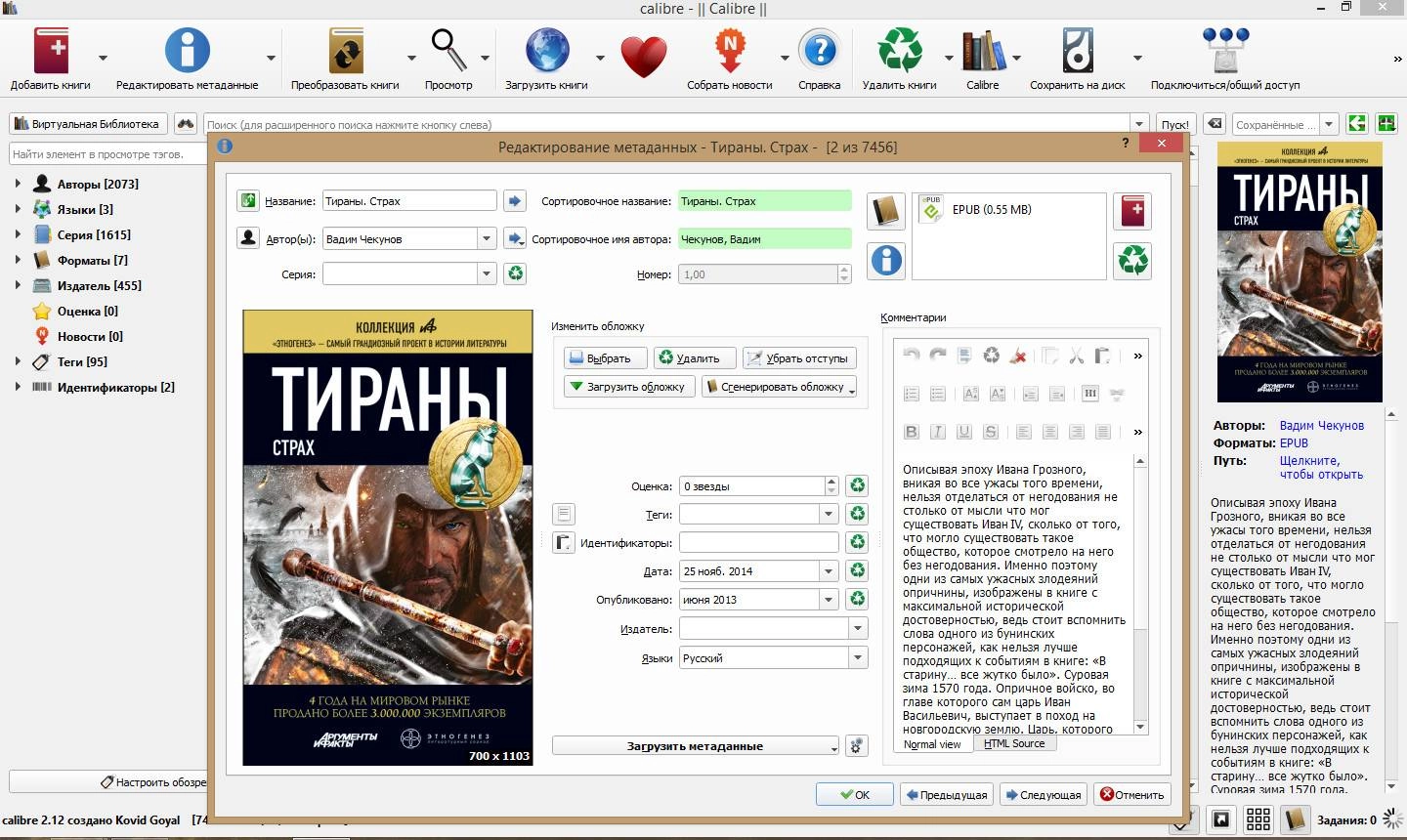This screenshot has width=1407, height=840.
Task: Click the set cover from format book icon
Action: pos(886,211)
